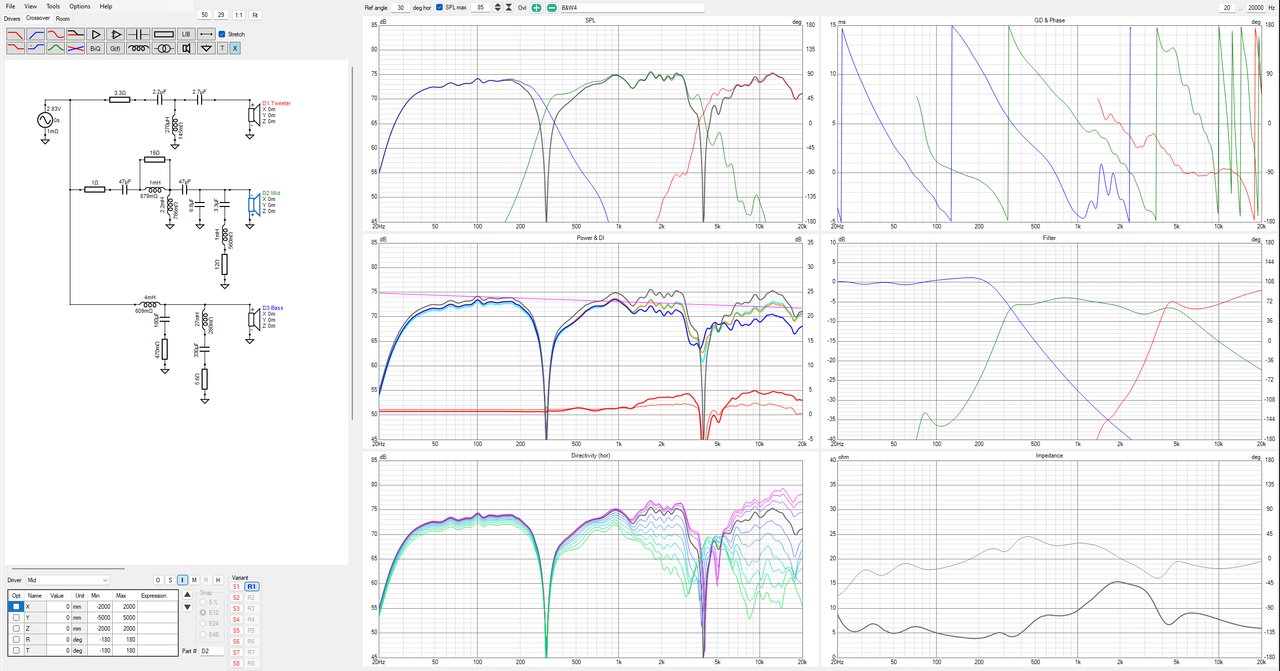Add a transformer component to the circuit

pyautogui.click(x=163, y=47)
